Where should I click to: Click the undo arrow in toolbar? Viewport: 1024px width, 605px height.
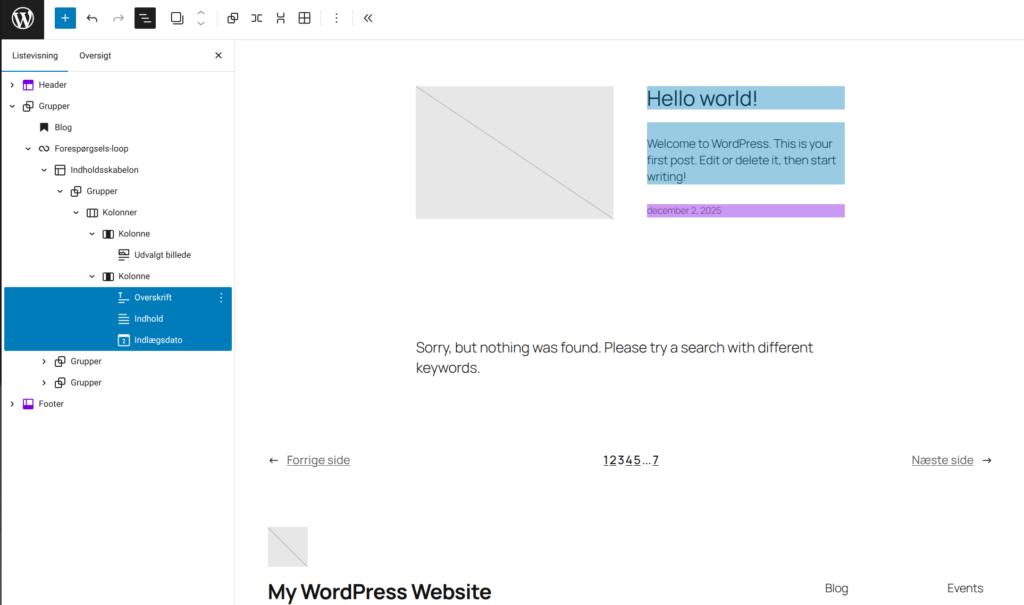[92, 18]
